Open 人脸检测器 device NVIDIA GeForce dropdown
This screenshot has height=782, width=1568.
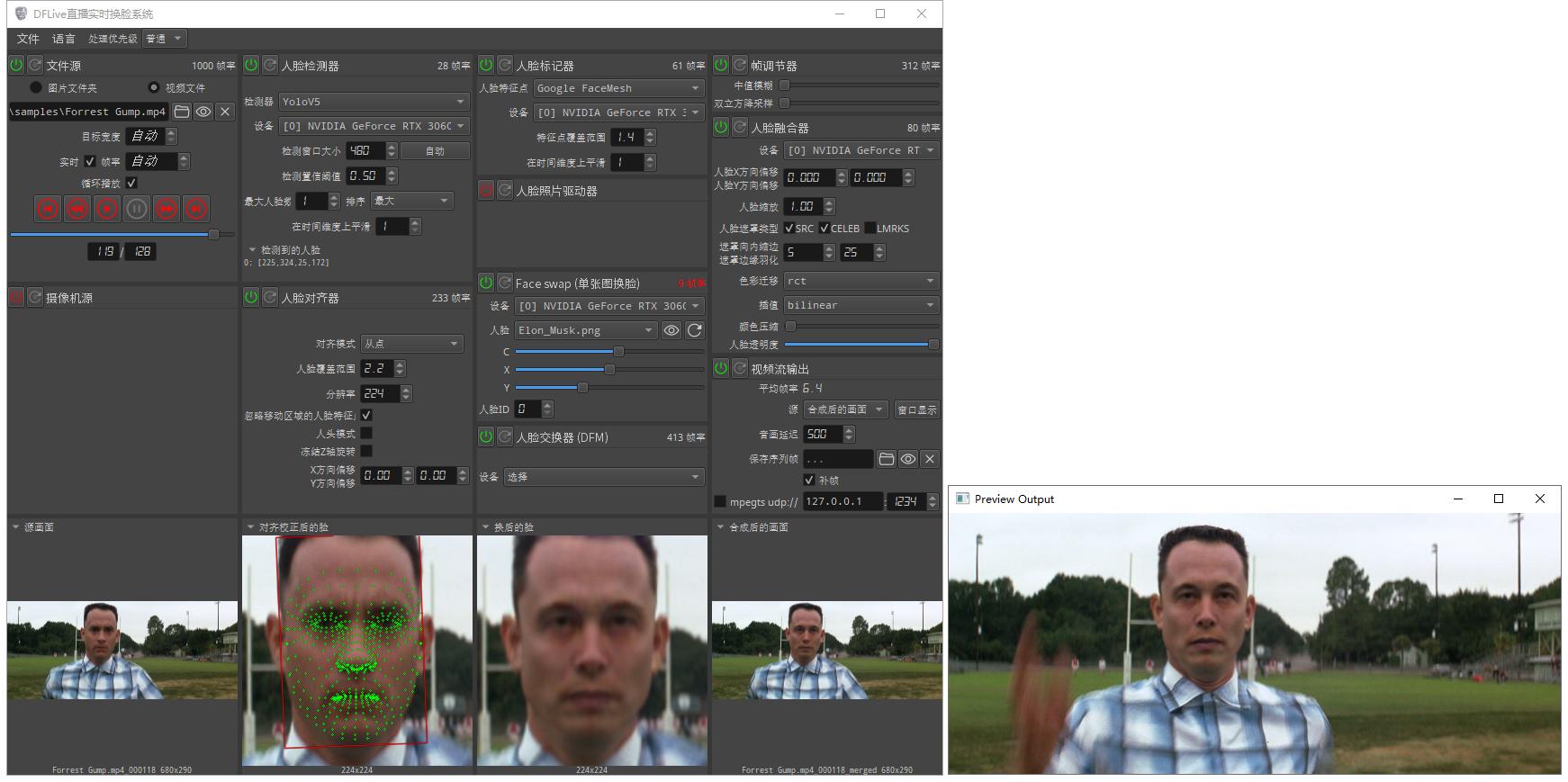point(374,126)
